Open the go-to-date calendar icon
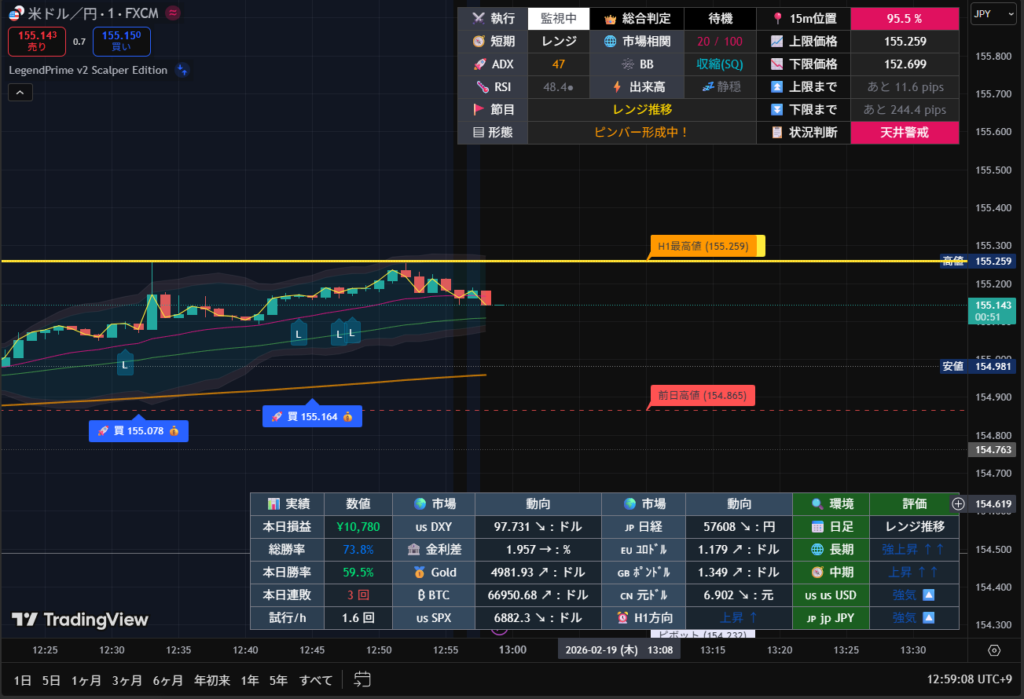 click(x=362, y=680)
